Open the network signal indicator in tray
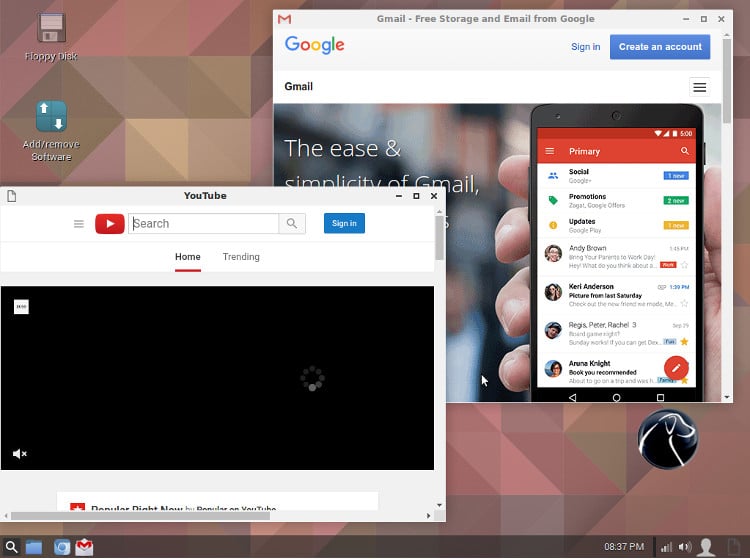This screenshot has height=559, width=750. (x=665, y=547)
